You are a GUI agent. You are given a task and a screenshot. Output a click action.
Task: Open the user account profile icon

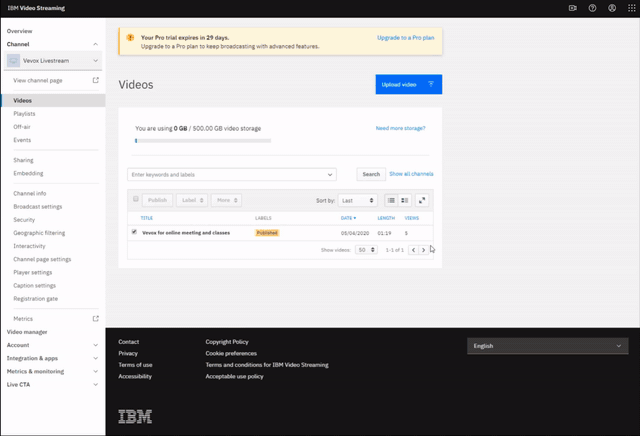pyautogui.click(x=612, y=8)
